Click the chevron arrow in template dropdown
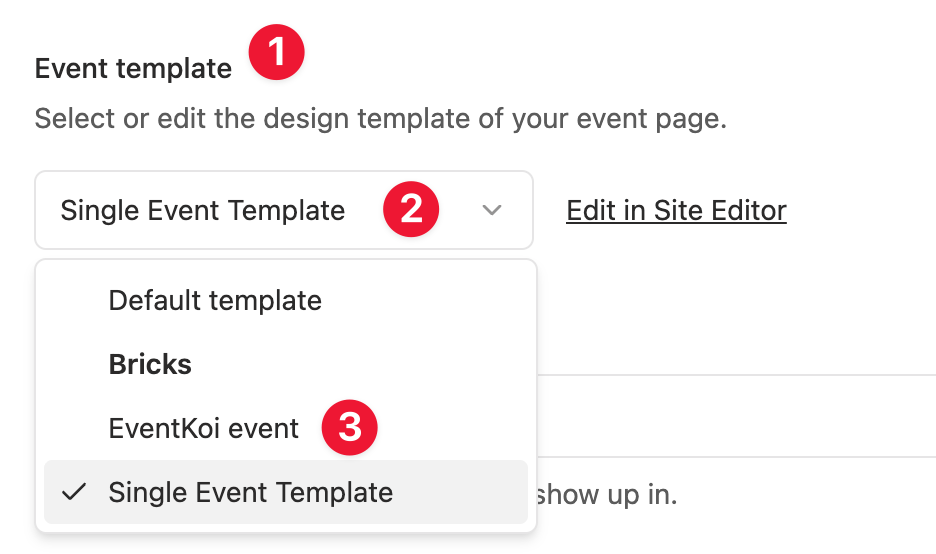This screenshot has width=936, height=554. pyautogui.click(x=491, y=211)
